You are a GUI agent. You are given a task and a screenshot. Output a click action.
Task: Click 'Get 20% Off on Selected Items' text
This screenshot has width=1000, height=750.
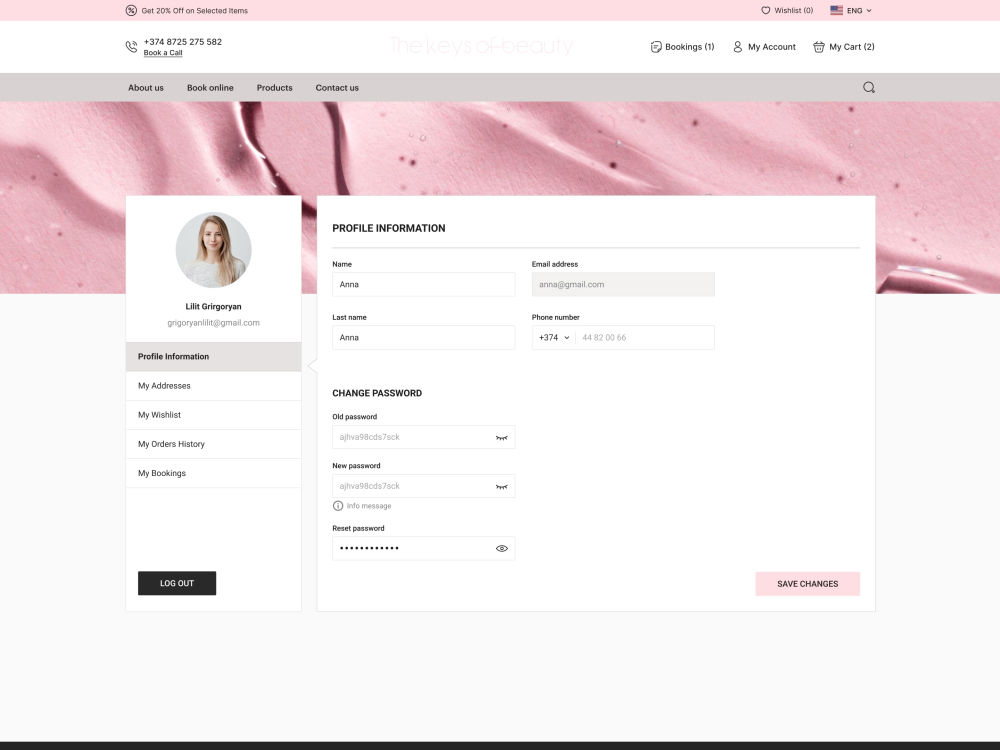[x=195, y=11]
